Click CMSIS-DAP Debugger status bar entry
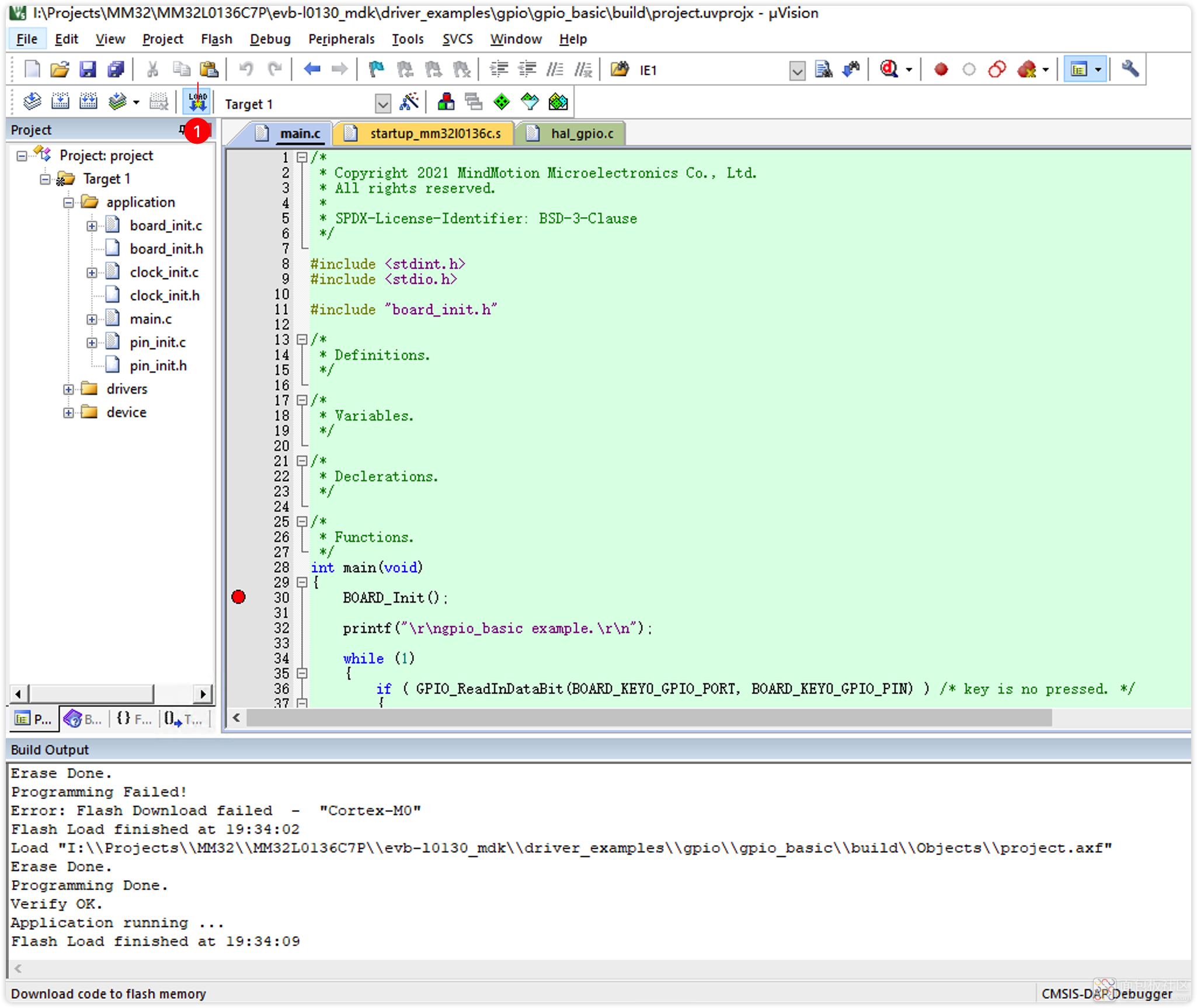Image resolution: width=1197 pixels, height=1008 pixels. click(x=1107, y=993)
